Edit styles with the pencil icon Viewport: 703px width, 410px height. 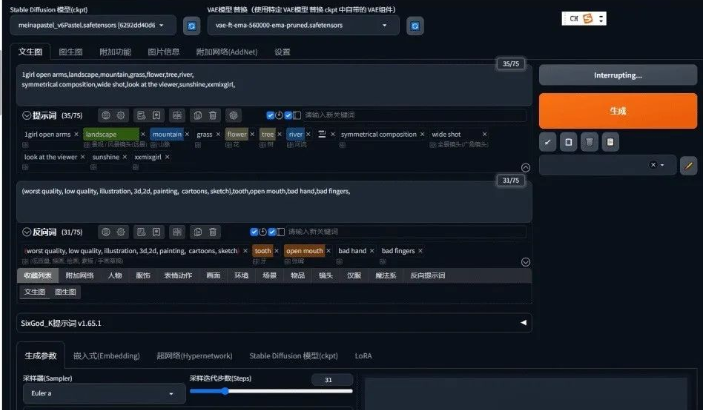[689, 166]
